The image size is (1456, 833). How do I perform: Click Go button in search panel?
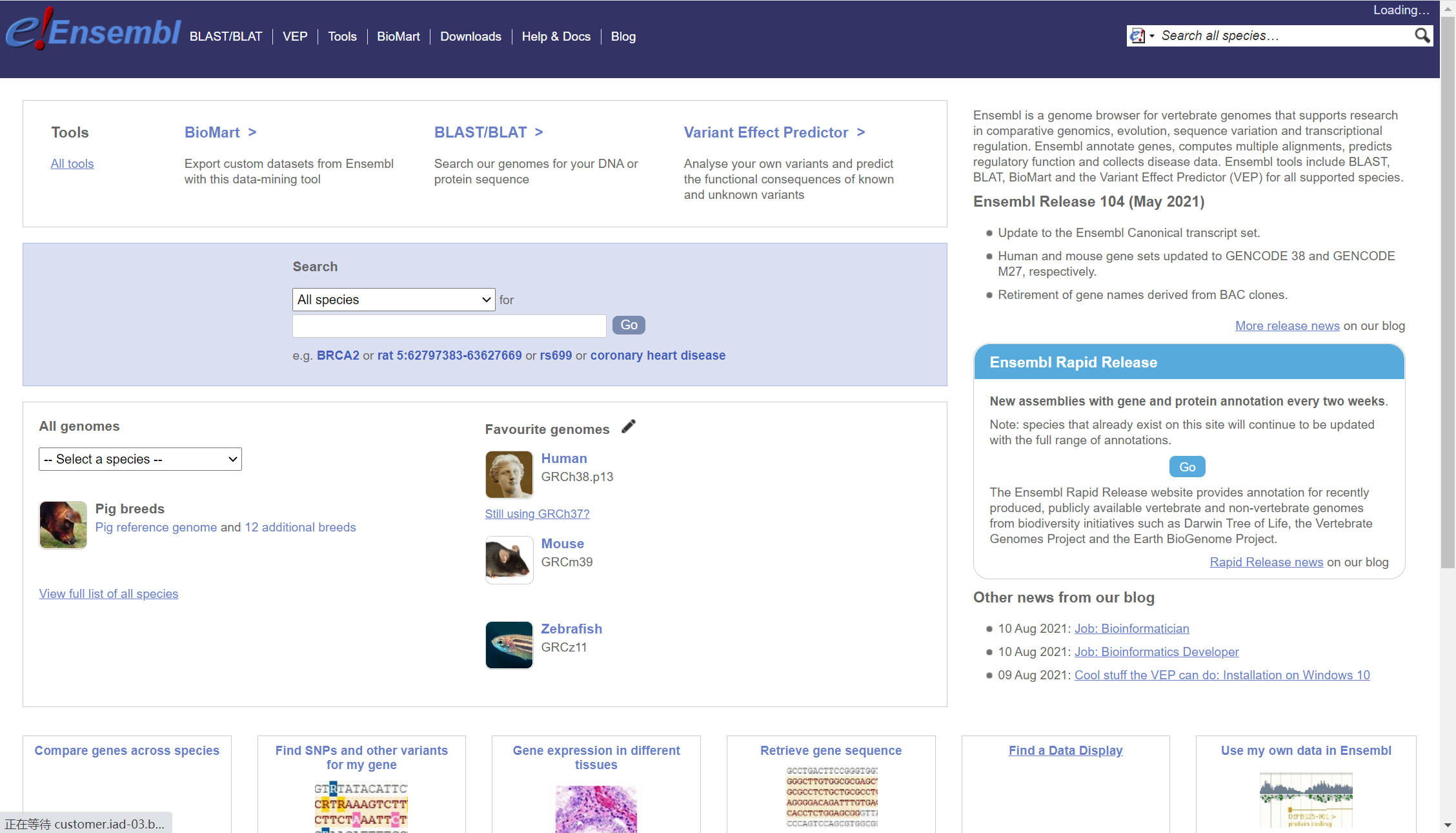tap(629, 325)
